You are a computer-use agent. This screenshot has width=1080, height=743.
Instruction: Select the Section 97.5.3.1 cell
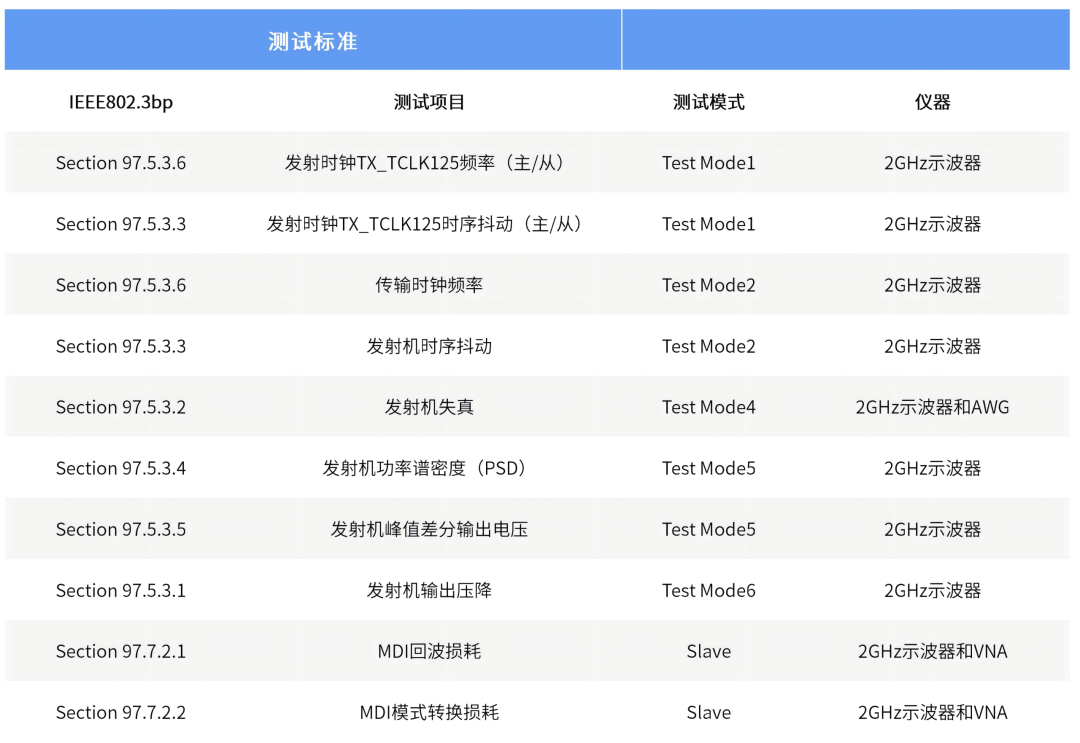[x=121, y=590]
